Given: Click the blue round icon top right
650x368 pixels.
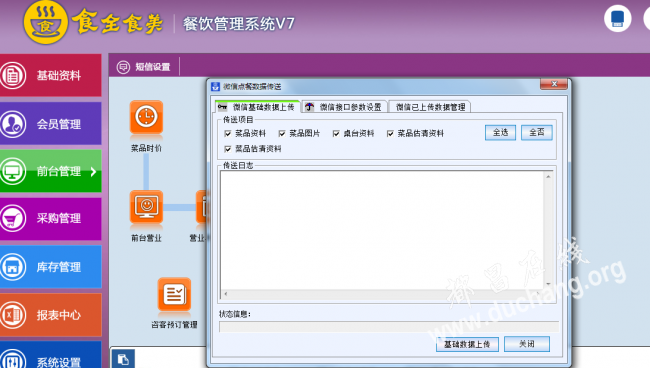Looking at the screenshot, I should point(618,19).
